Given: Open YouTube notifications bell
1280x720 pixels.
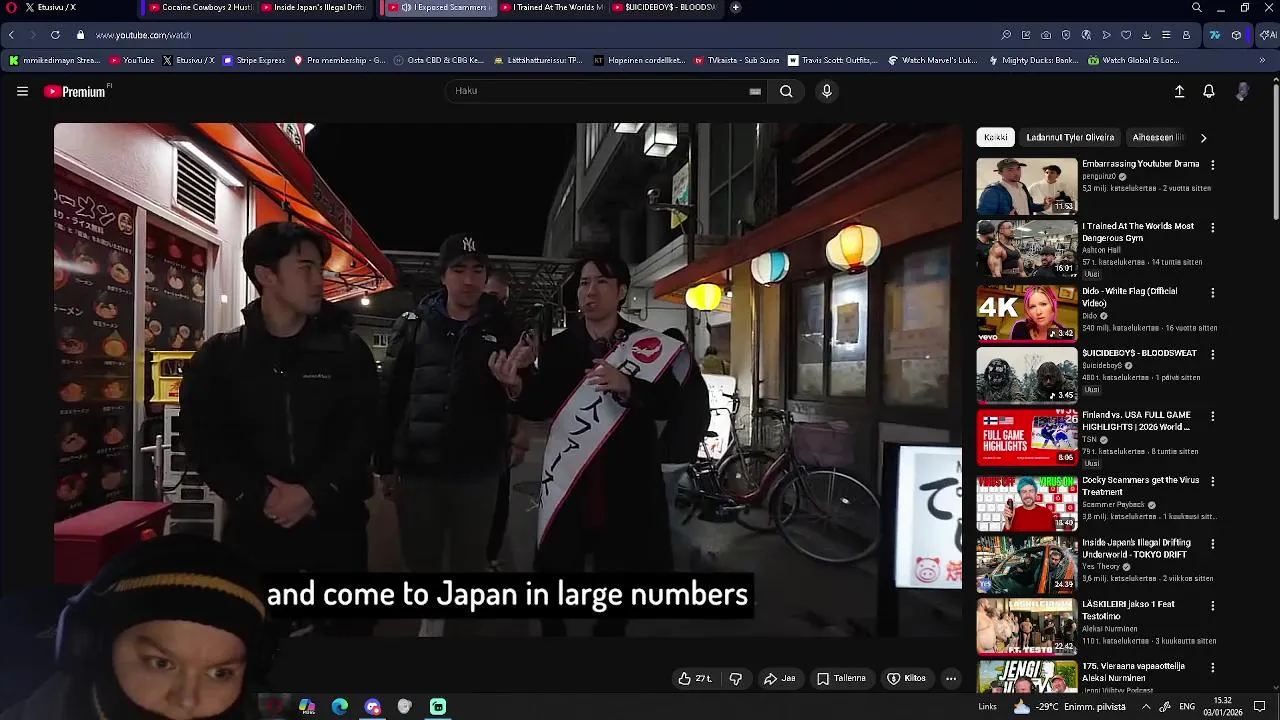Looking at the screenshot, I should [x=1209, y=91].
